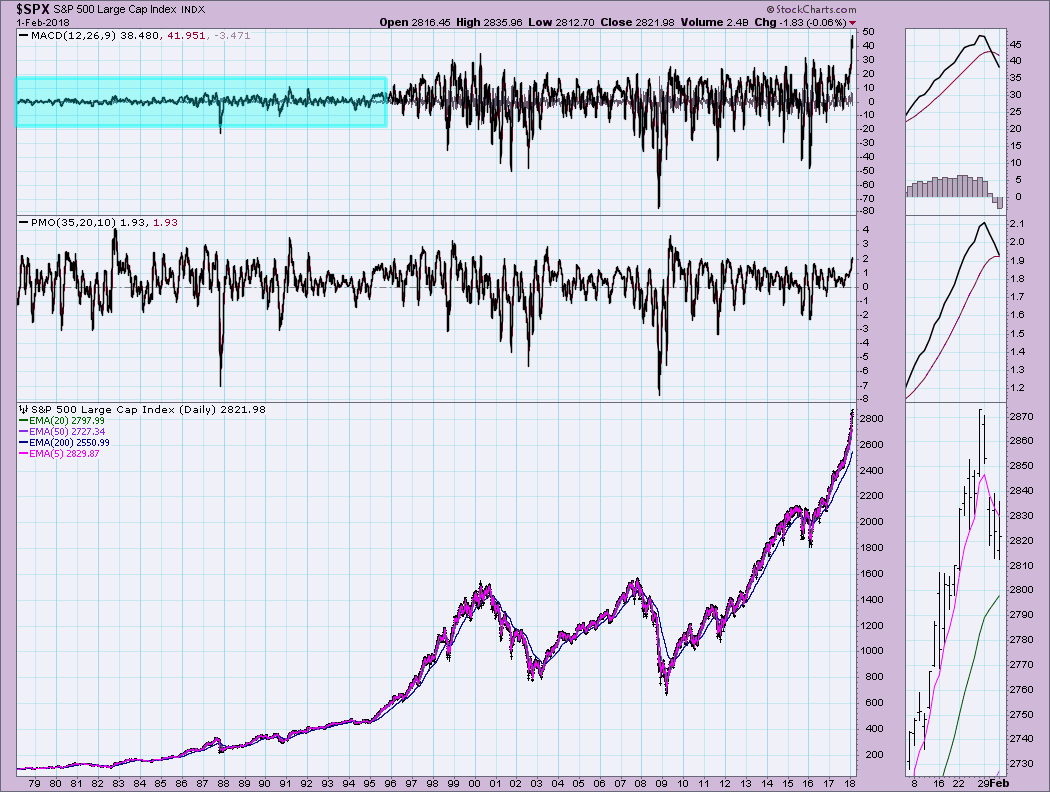Click the cyan highlighted rectangle in MACD panel
Screen dimensions: 1050x792
click(x=200, y=102)
